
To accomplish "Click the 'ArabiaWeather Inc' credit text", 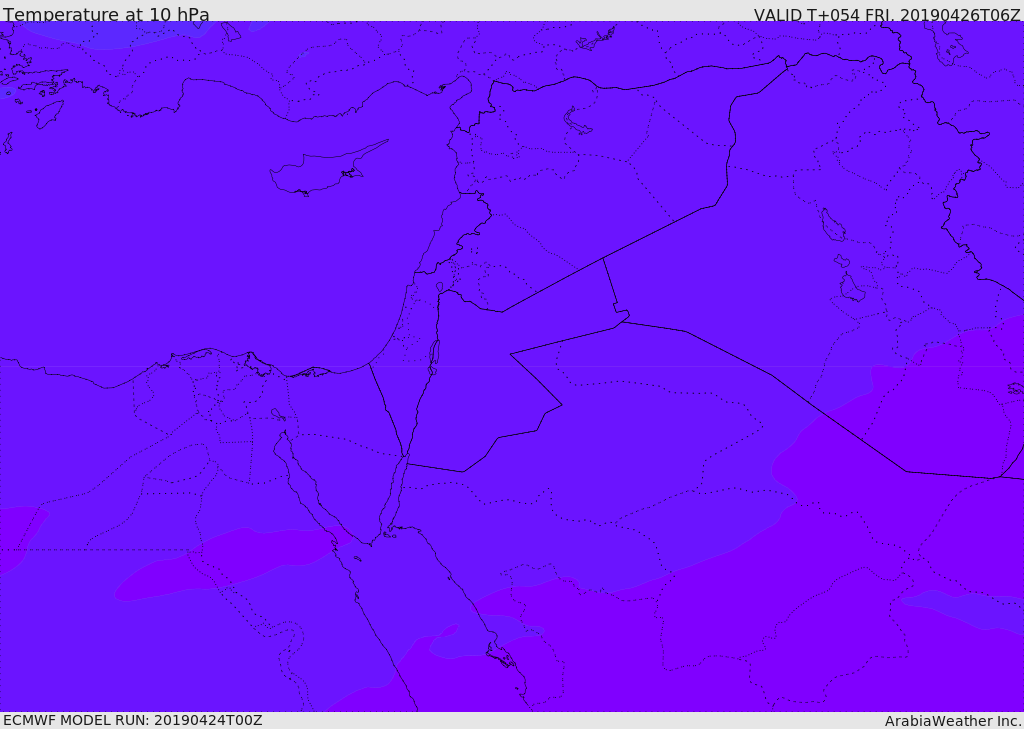I will (952, 721).
